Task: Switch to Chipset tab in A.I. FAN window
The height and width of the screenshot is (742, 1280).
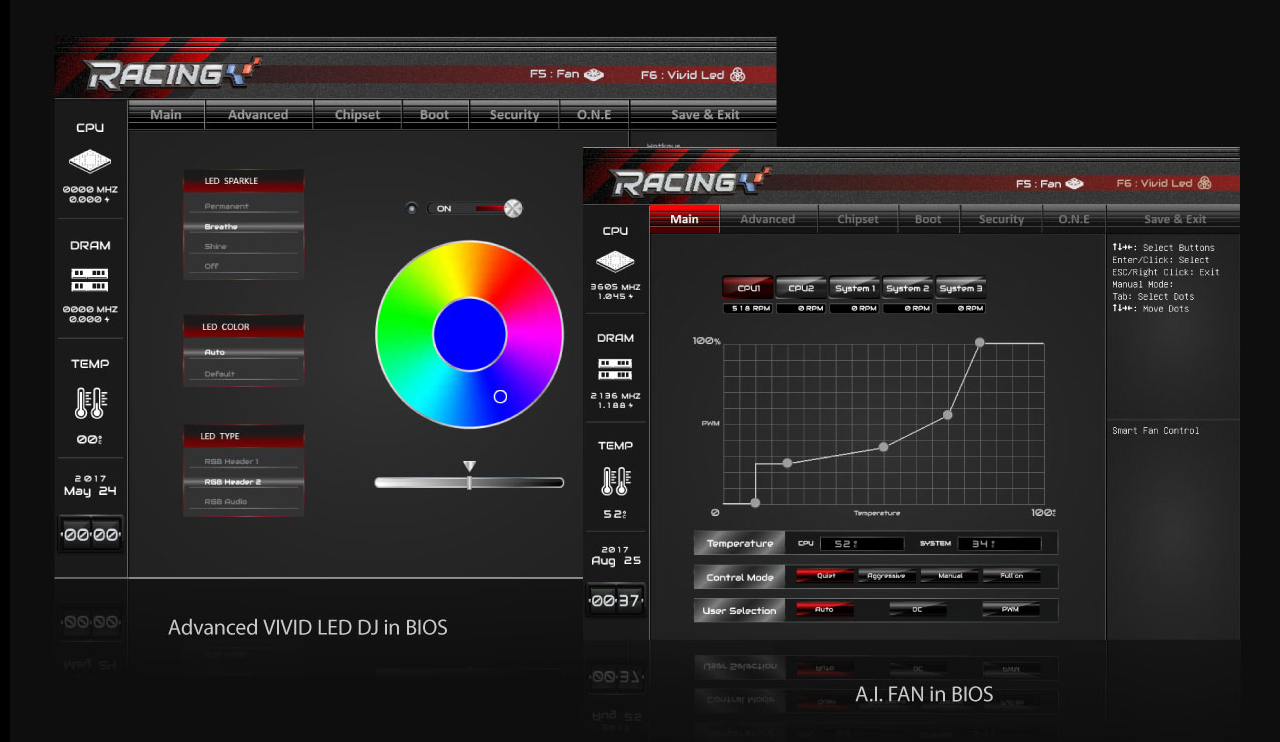Action: (x=858, y=219)
